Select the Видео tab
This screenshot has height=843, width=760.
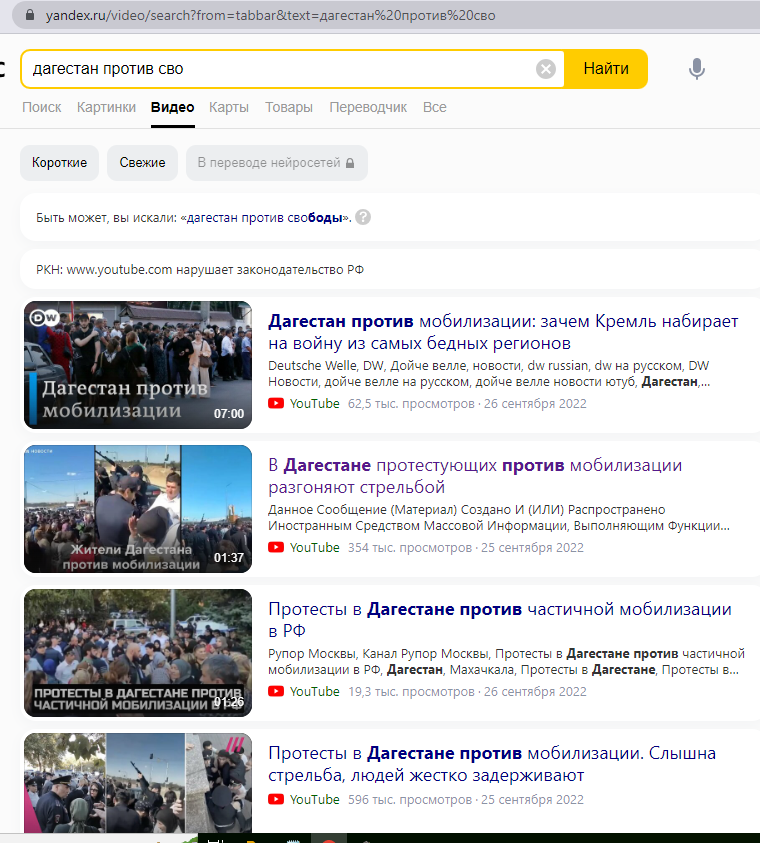pyautogui.click(x=173, y=108)
